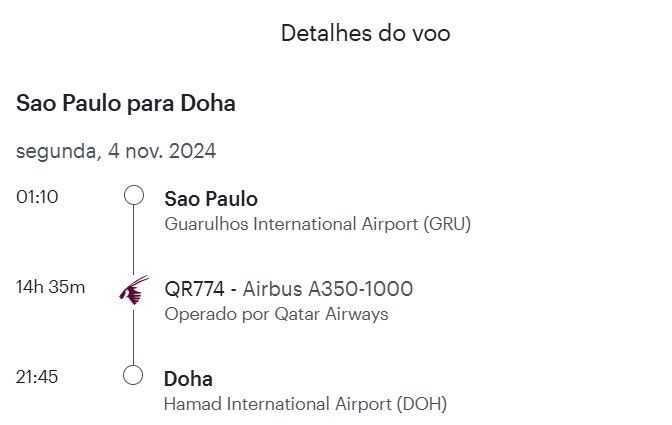Click Operado por Qatar Airways text

point(276,314)
